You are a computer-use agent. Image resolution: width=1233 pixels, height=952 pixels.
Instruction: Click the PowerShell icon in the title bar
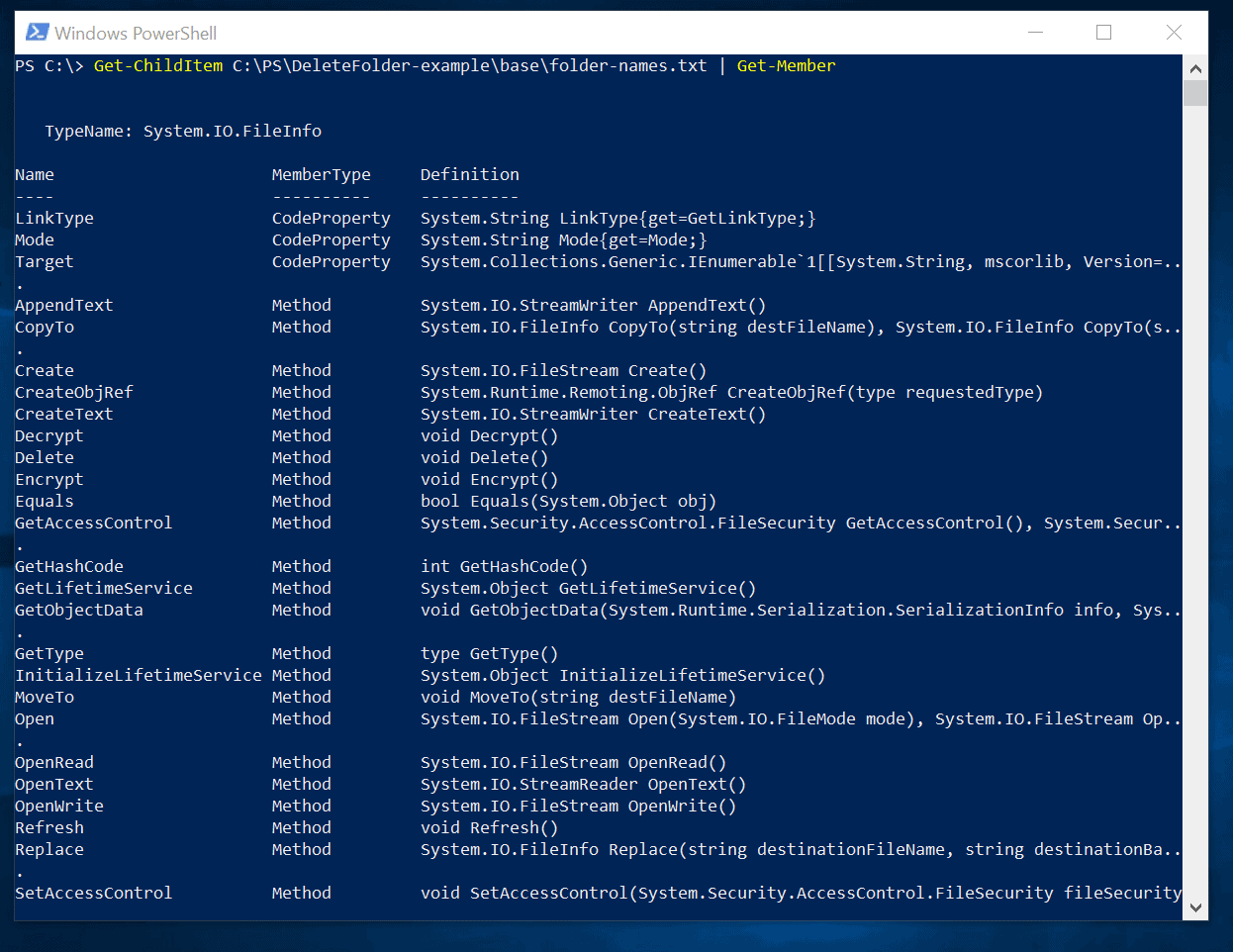pos(37,32)
